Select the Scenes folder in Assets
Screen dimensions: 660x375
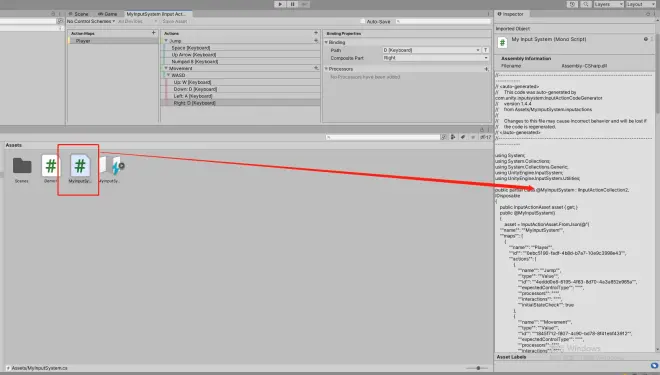coord(22,169)
